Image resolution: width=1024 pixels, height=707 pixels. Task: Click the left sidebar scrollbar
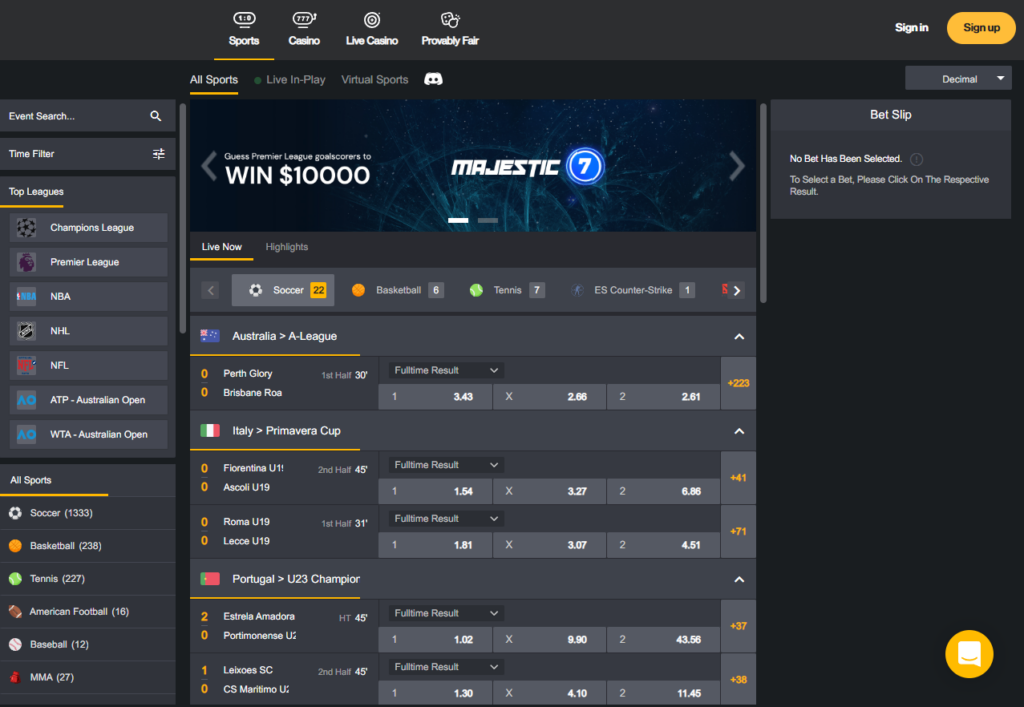183,219
